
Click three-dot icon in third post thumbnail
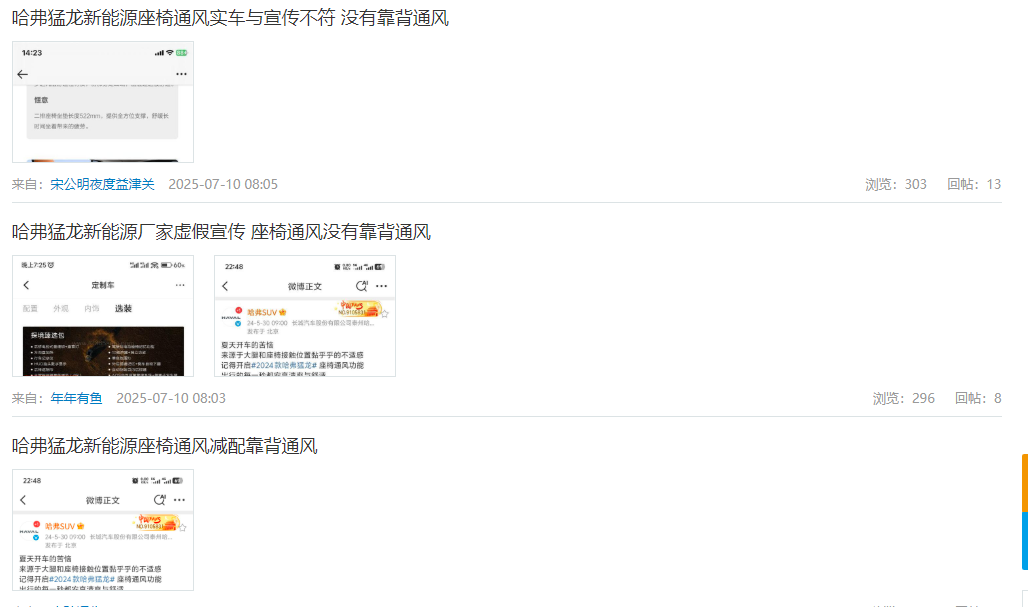point(179,500)
